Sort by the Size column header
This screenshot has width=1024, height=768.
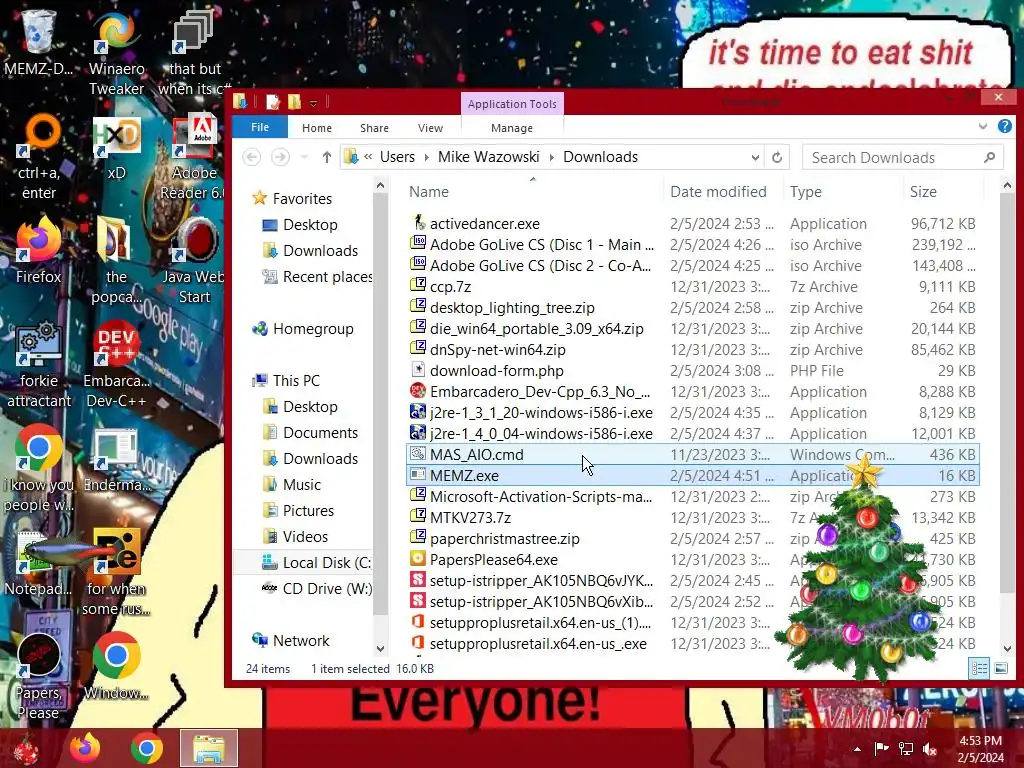943,191
